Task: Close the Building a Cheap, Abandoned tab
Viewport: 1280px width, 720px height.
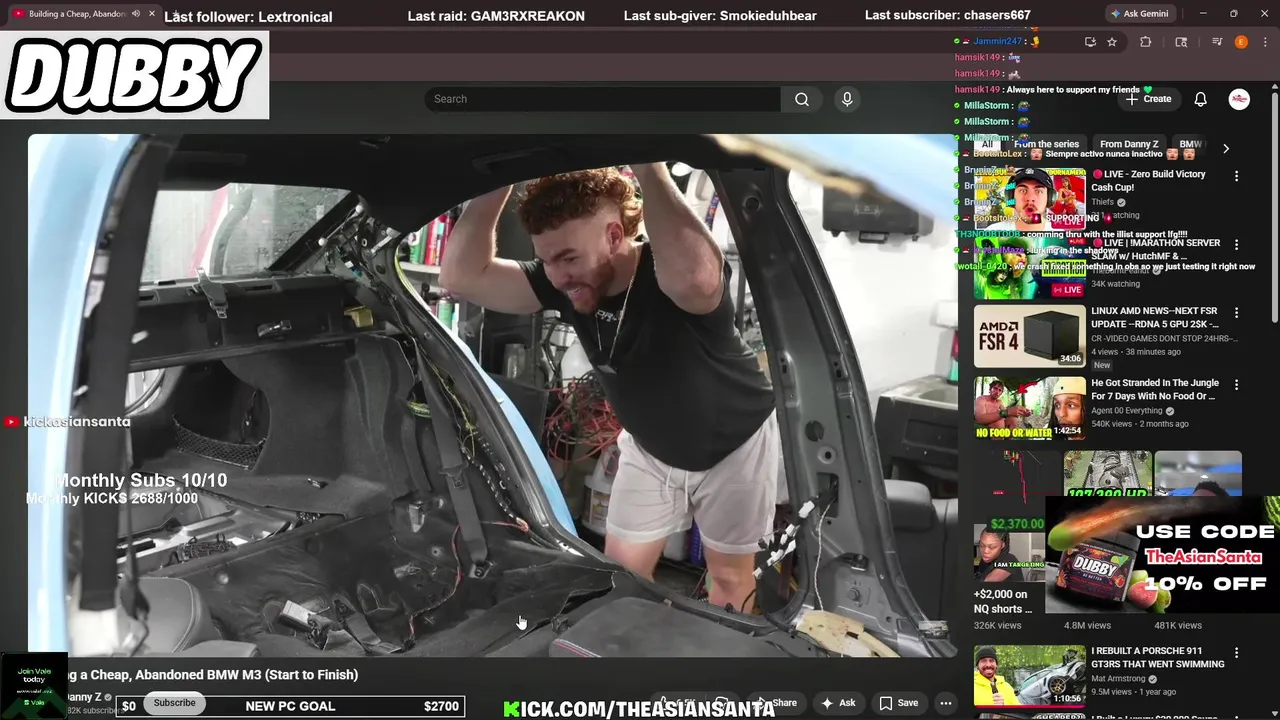Action: click(x=152, y=14)
